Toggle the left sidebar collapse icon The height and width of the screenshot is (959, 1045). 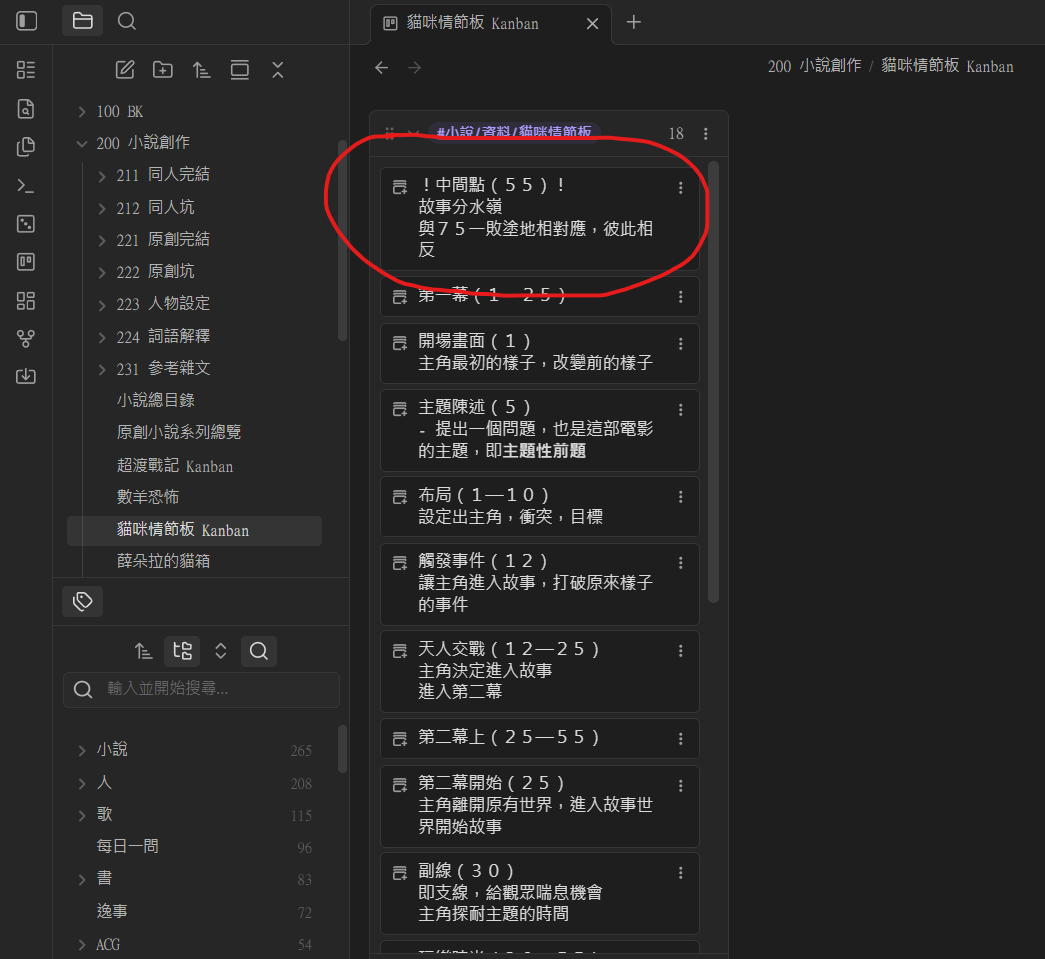26,21
